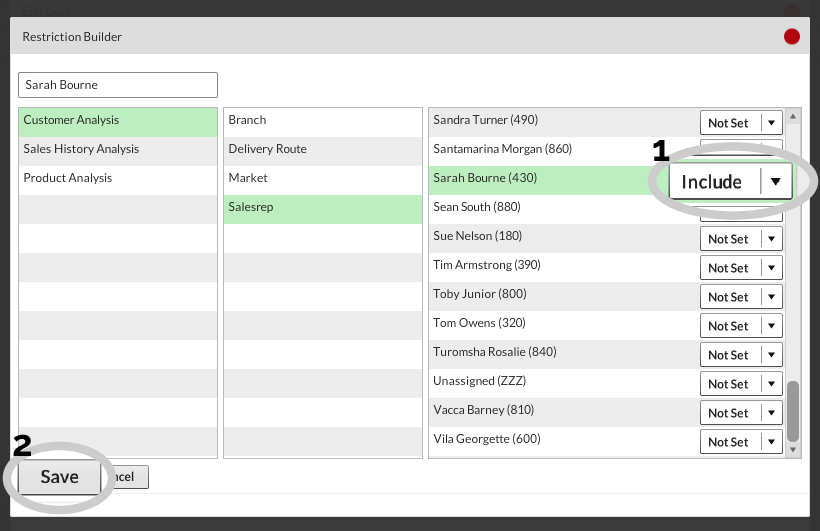The width and height of the screenshot is (820, 531).
Task: Select the Toby Junior (800) row
Action: point(607,297)
